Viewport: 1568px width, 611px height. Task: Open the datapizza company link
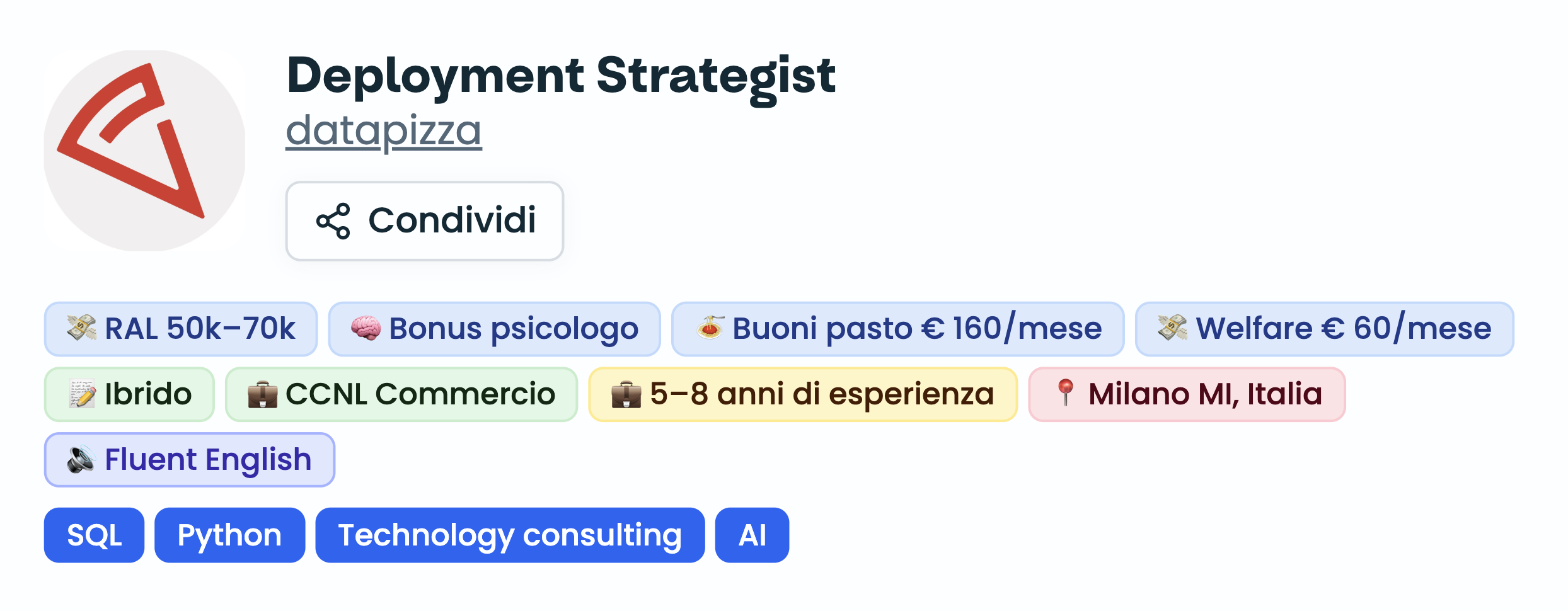[x=384, y=131]
